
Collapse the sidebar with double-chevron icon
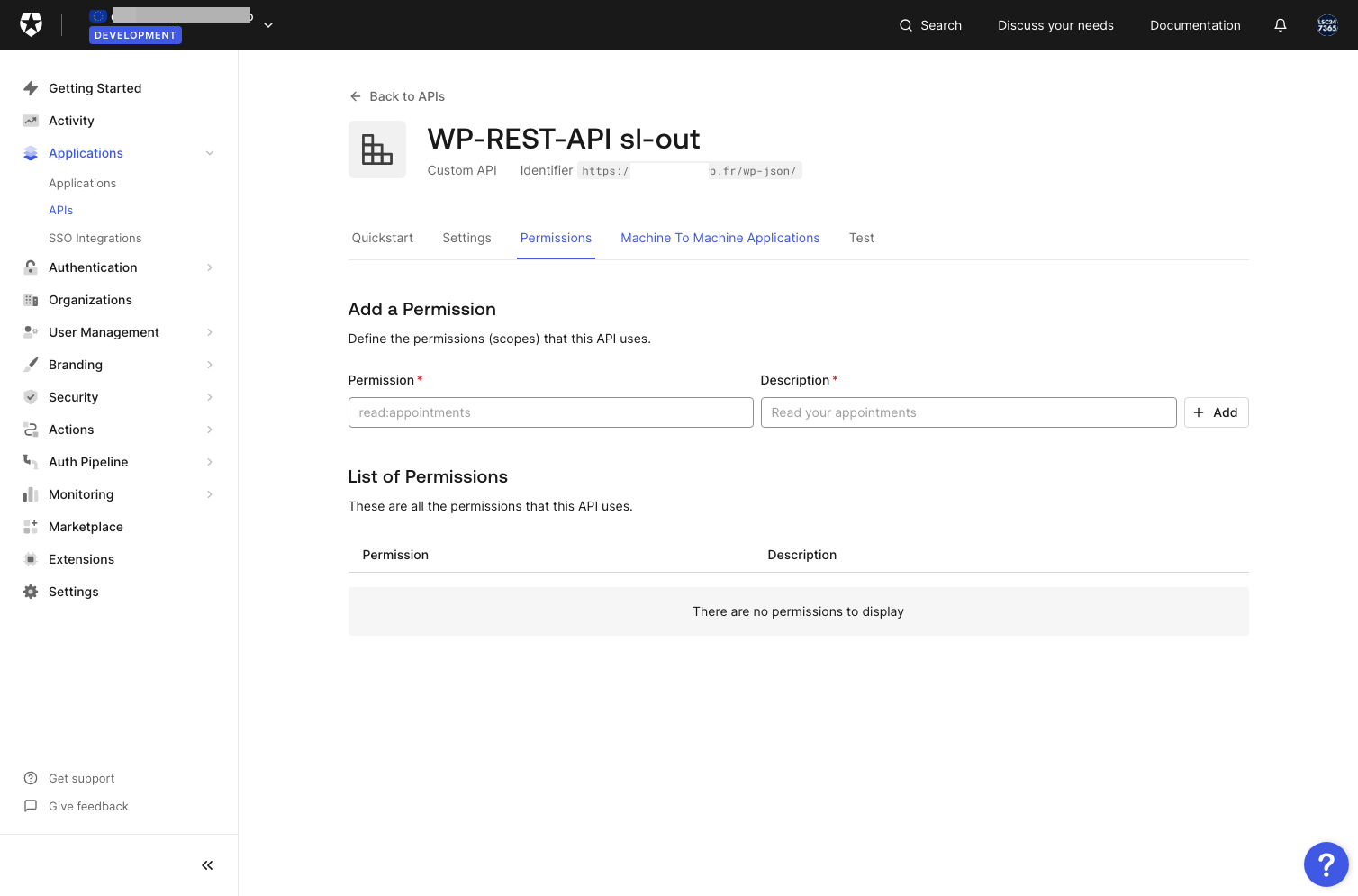207,865
